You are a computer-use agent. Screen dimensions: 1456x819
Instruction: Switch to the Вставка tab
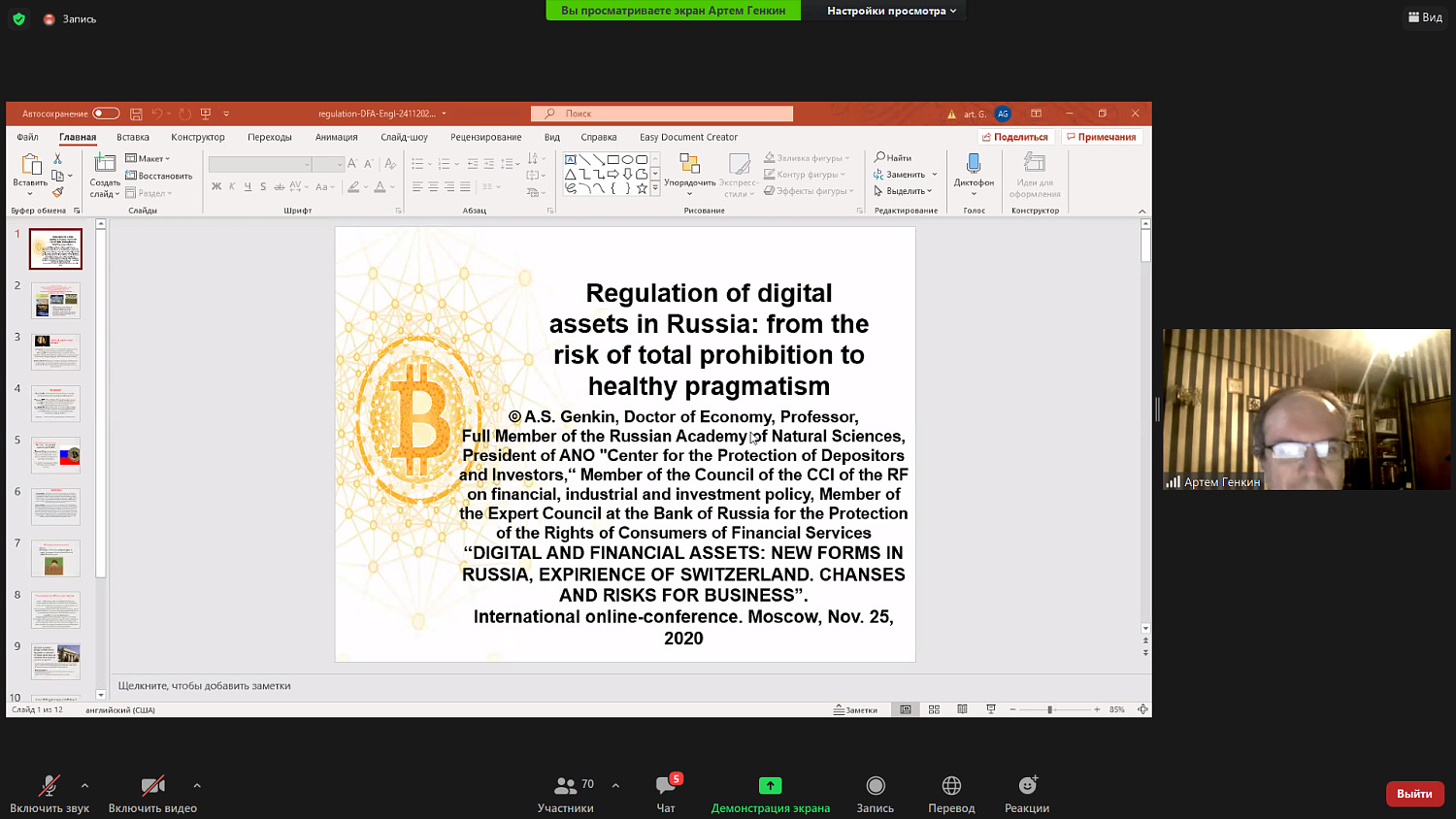point(133,137)
